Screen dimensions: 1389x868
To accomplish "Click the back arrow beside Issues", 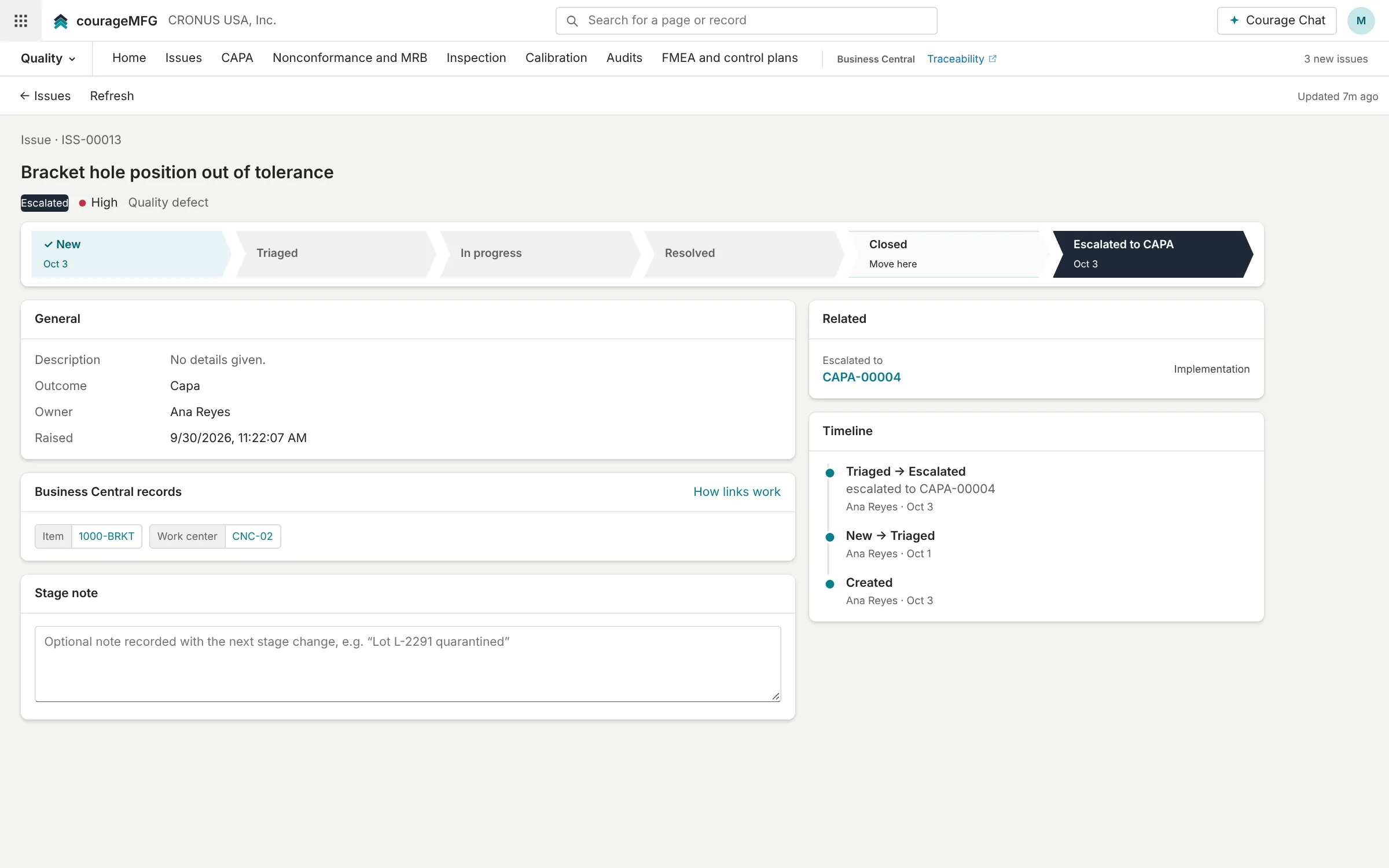I will pyautogui.click(x=25, y=95).
